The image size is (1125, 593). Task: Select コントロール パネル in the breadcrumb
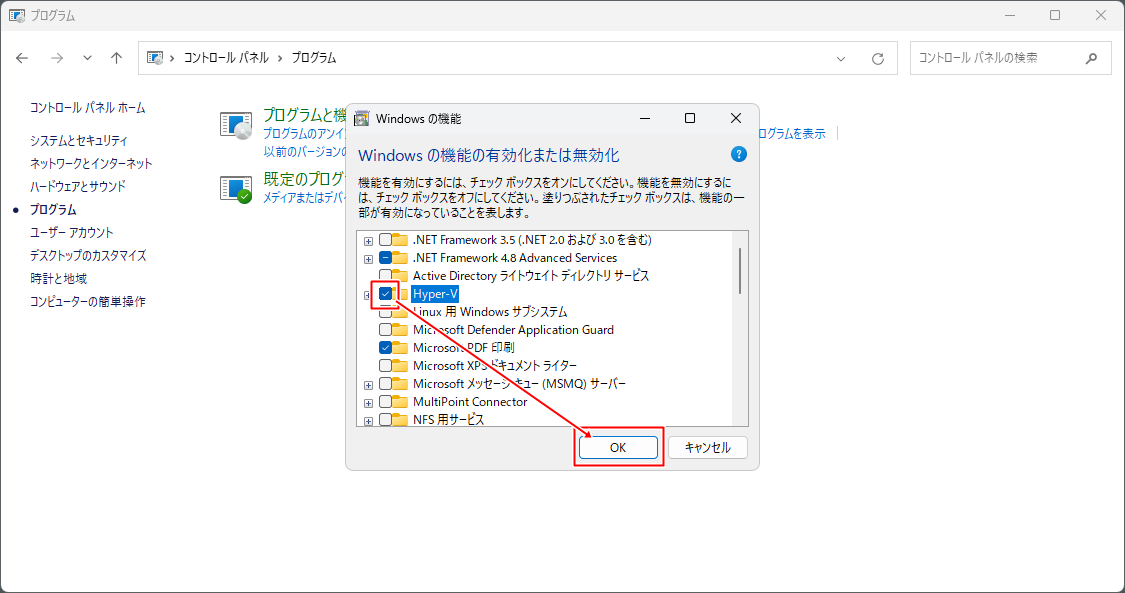point(225,58)
